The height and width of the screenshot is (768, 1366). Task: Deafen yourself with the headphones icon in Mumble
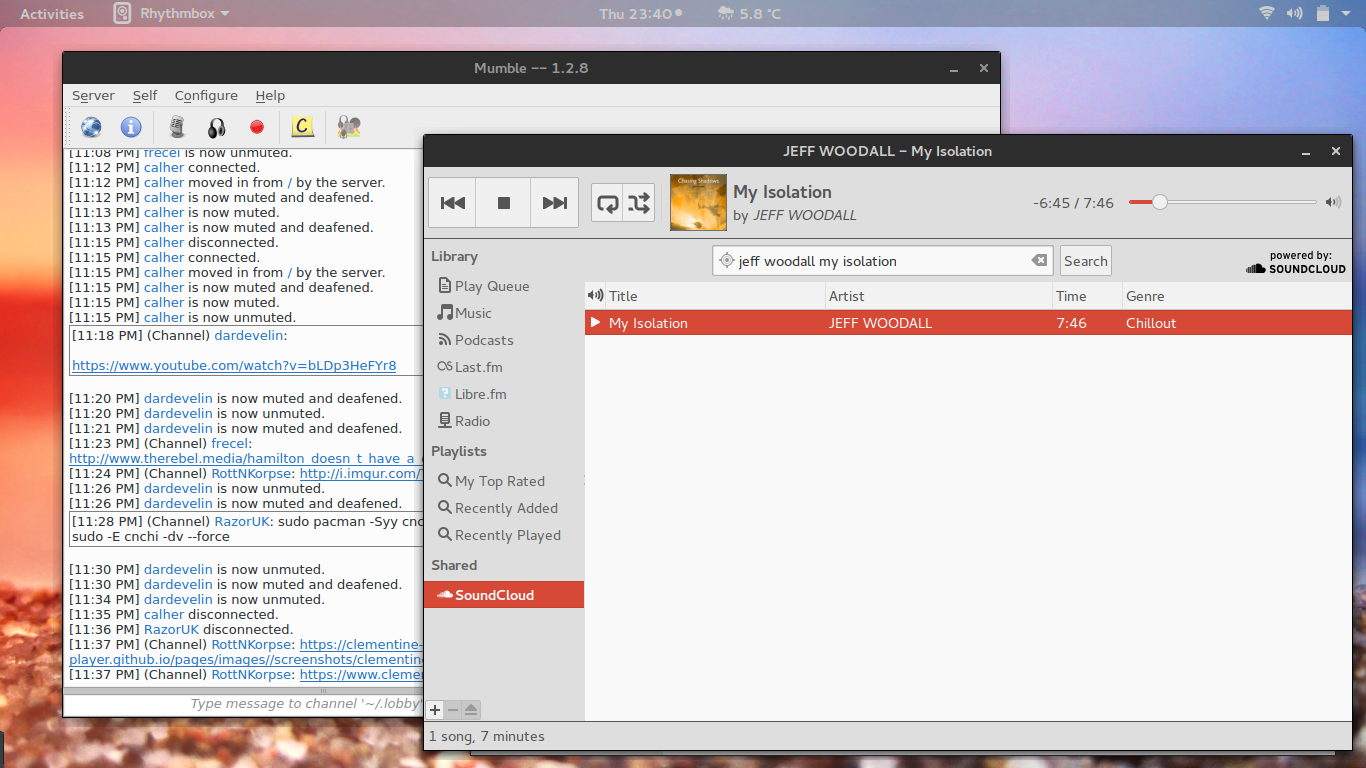tap(217, 127)
